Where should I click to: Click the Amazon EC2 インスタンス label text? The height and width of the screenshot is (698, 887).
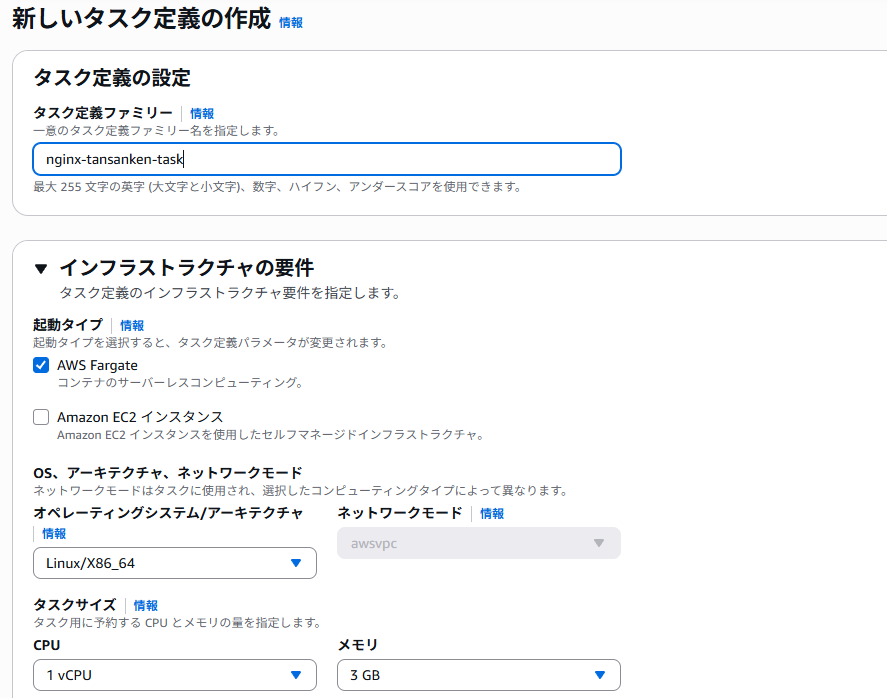click(x=140, y=417)
